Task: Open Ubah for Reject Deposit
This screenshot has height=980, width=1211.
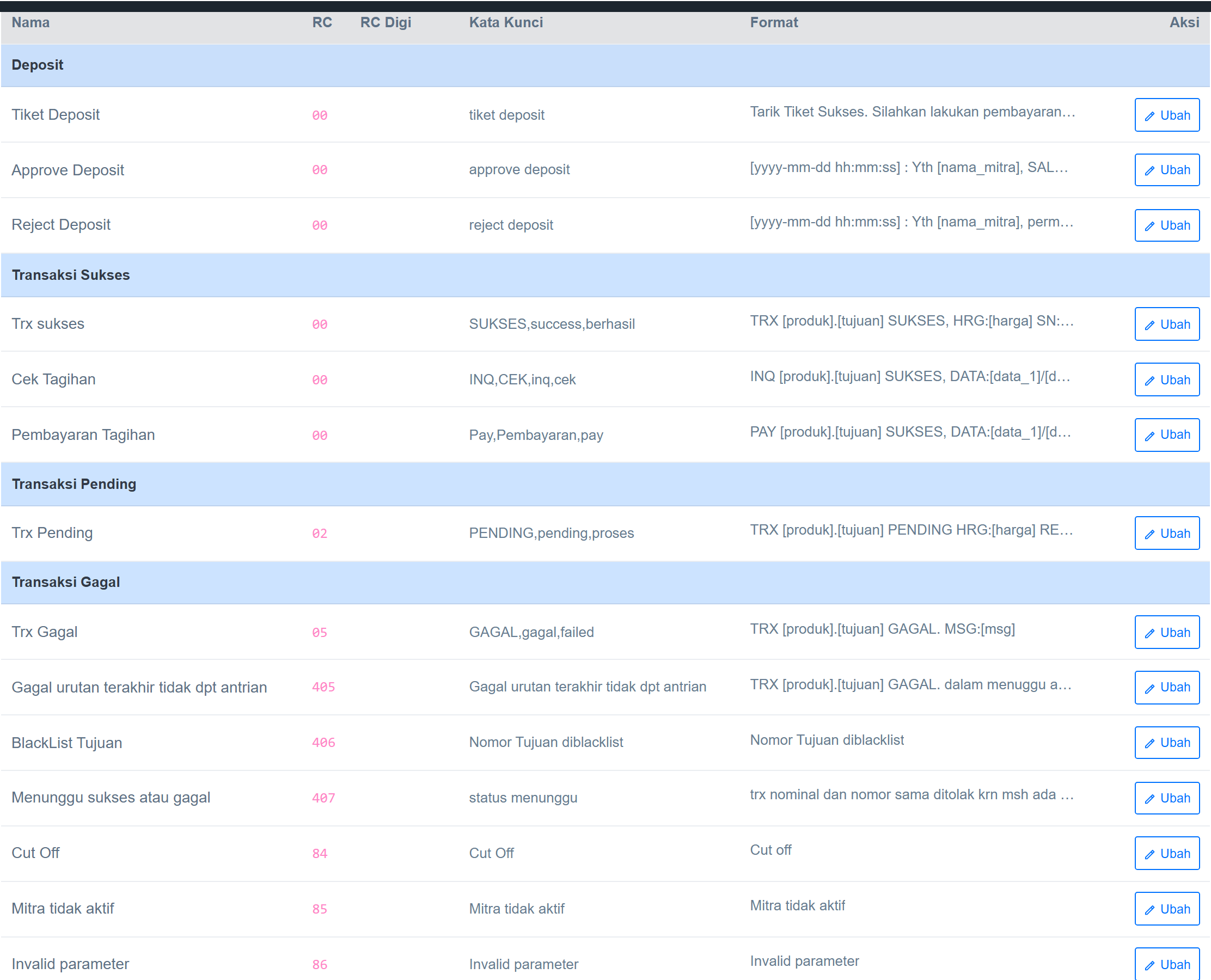Action: tap(1166, 225)
